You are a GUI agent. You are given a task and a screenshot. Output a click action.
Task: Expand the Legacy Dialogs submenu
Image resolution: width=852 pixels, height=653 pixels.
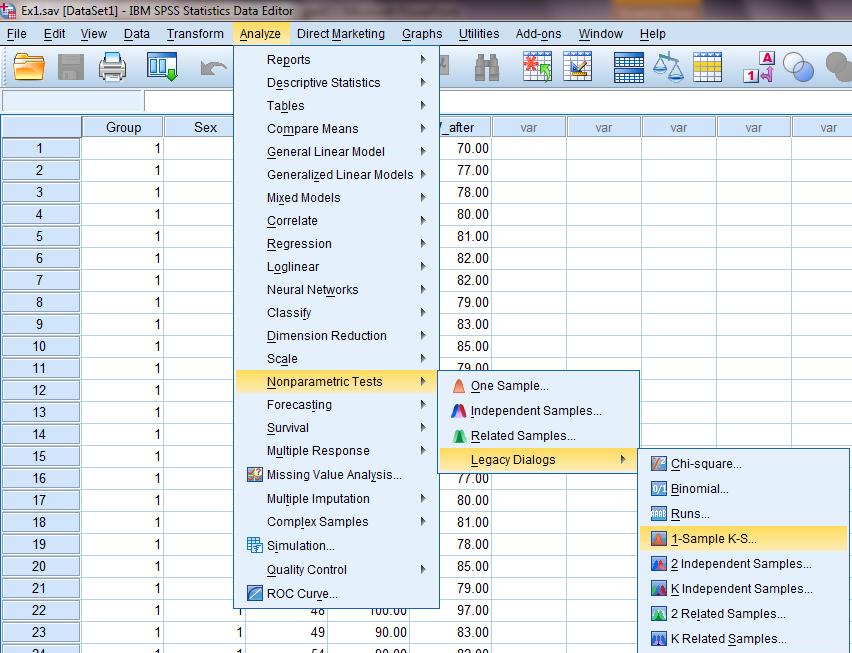[x=538, y=460]
